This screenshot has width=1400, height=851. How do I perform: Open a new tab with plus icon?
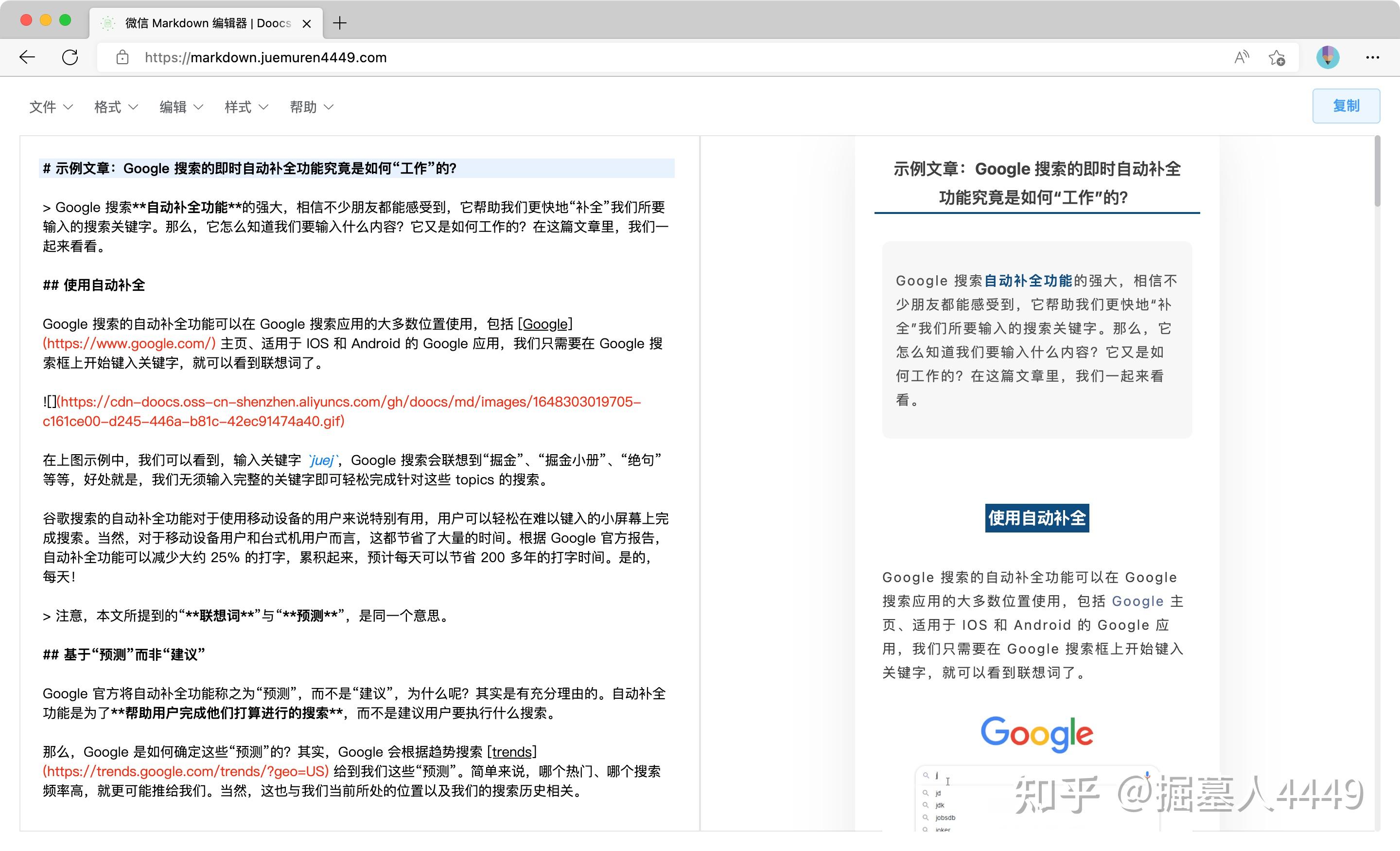tap(340, 23)
